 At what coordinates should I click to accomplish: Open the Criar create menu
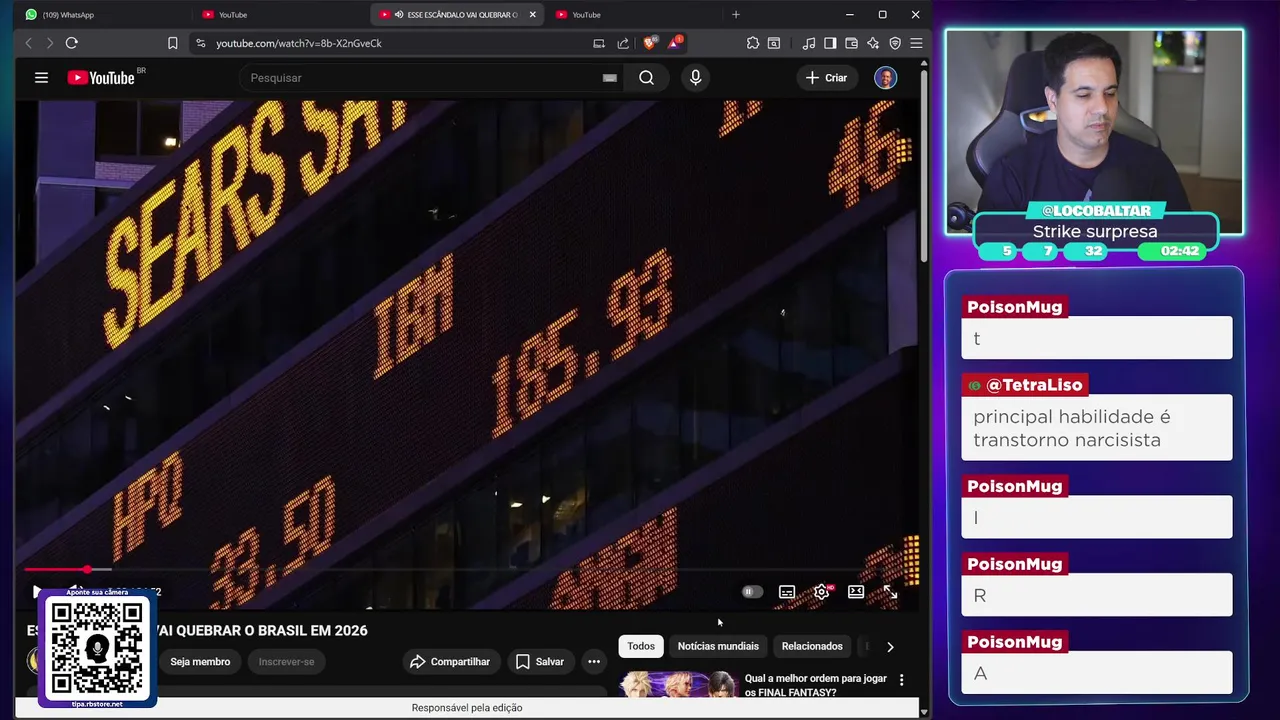[826, 78]
